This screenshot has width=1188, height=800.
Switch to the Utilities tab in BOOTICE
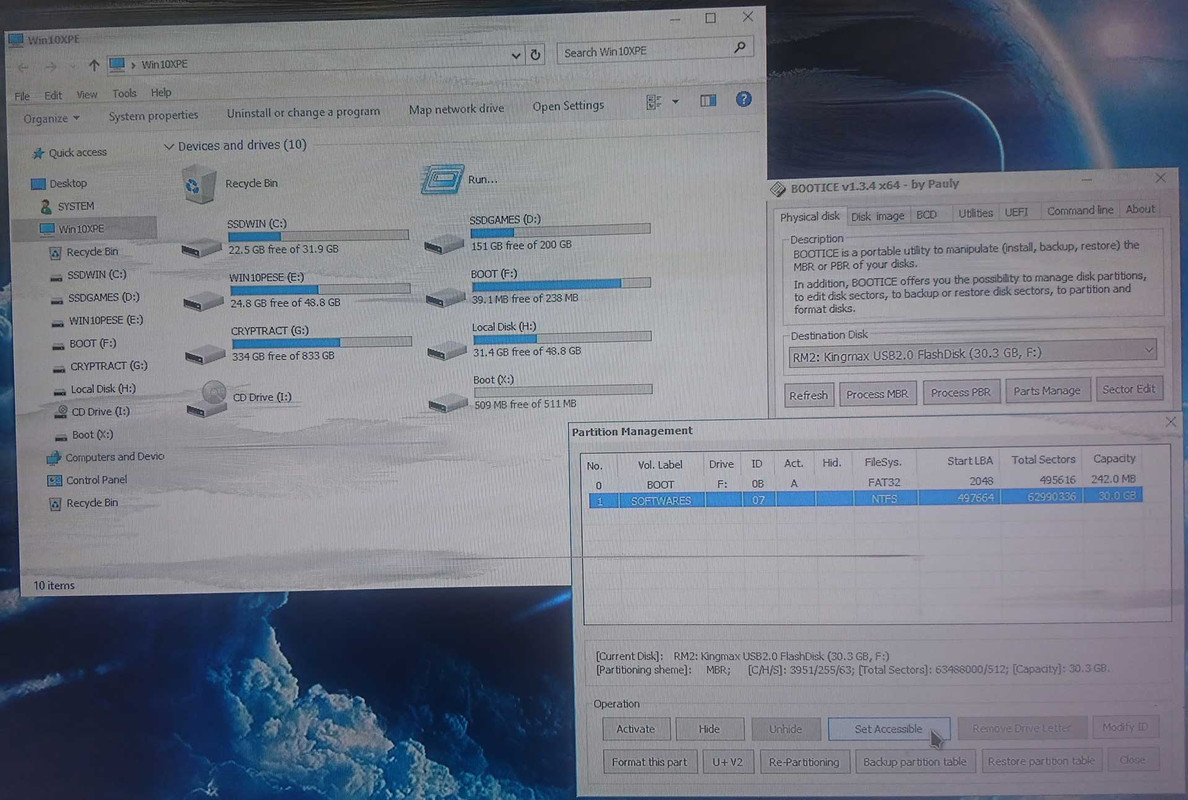(975, 213)
